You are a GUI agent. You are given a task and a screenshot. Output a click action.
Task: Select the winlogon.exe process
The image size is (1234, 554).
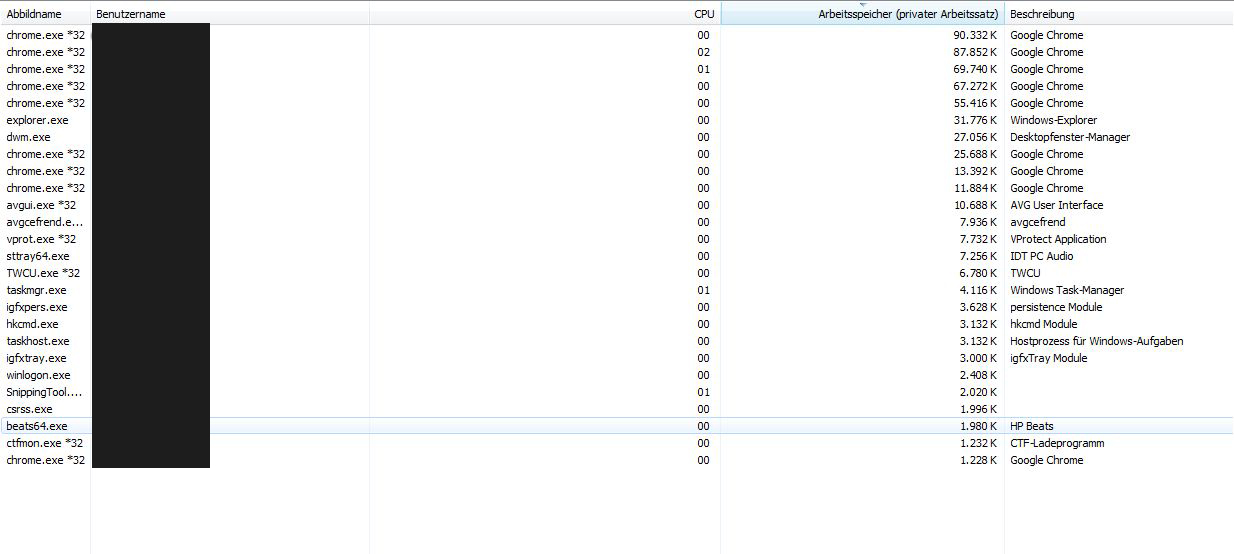tap(617, 375)
